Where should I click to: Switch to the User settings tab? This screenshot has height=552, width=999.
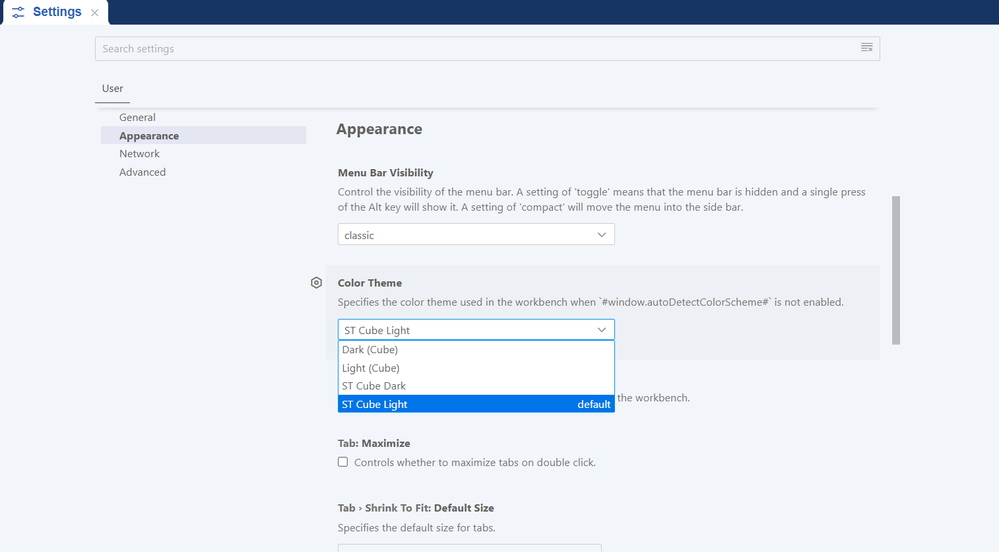click(x=113, y=89)
